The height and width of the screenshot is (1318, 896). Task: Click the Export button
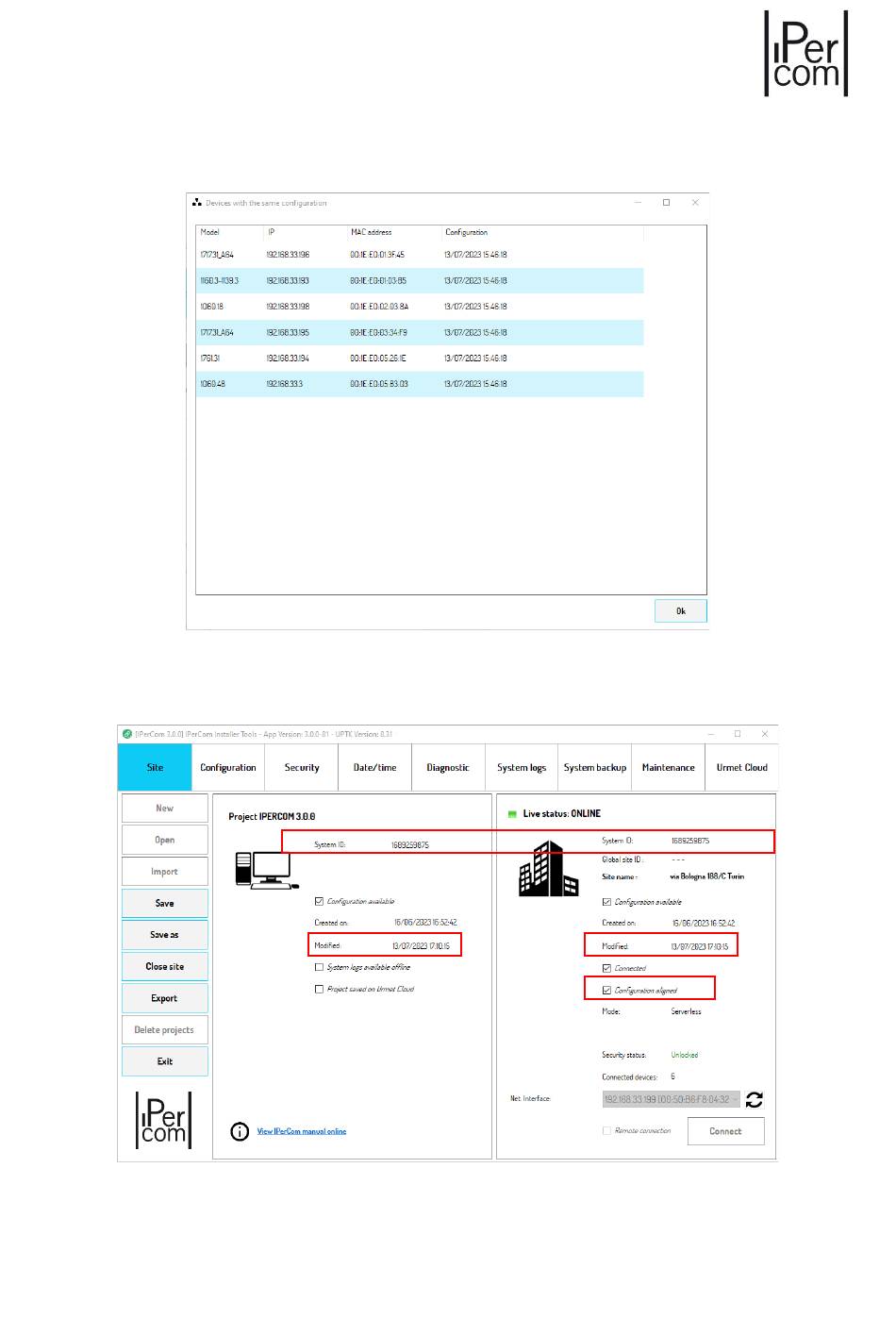(165, 998)
